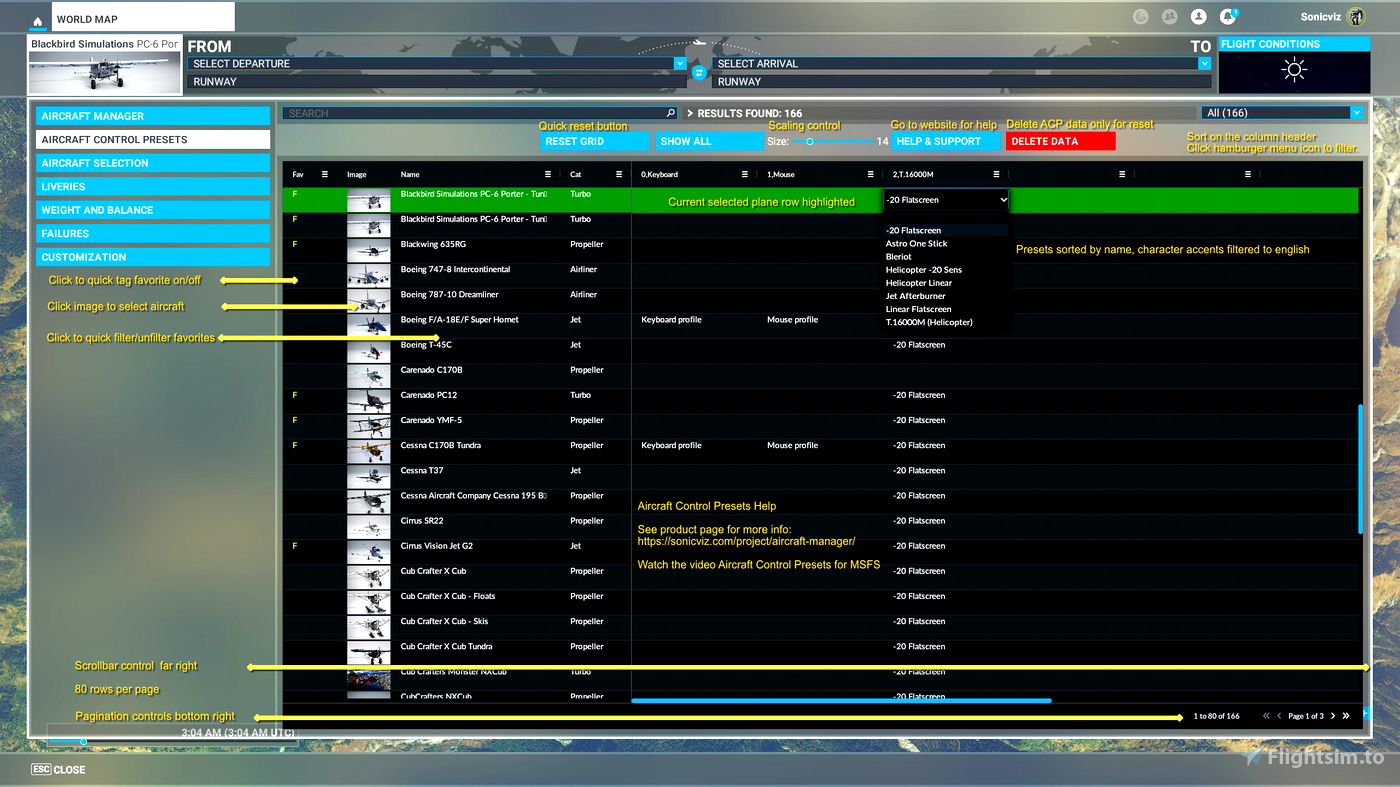This screenshot has width=1400, height=787.
Task: Expand the Select Arrival dropdown
Action: coord(1204,63)
